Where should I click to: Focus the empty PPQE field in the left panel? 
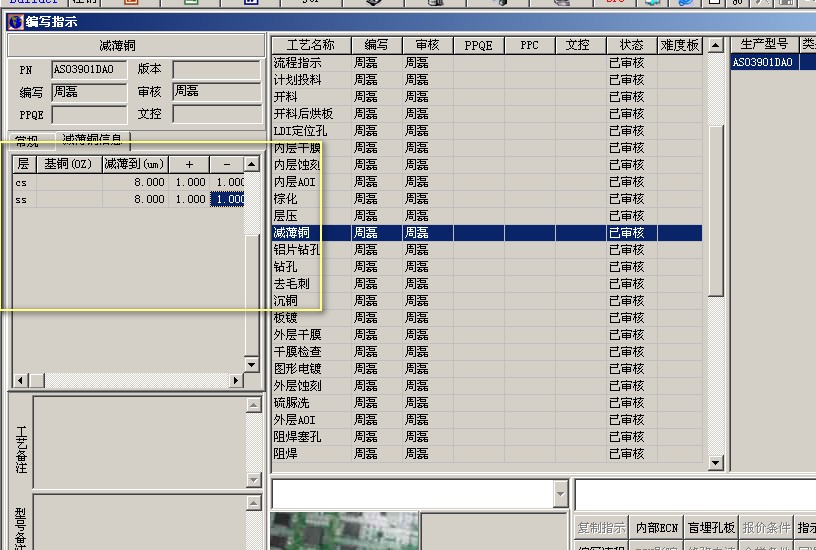tap(89, 114)
